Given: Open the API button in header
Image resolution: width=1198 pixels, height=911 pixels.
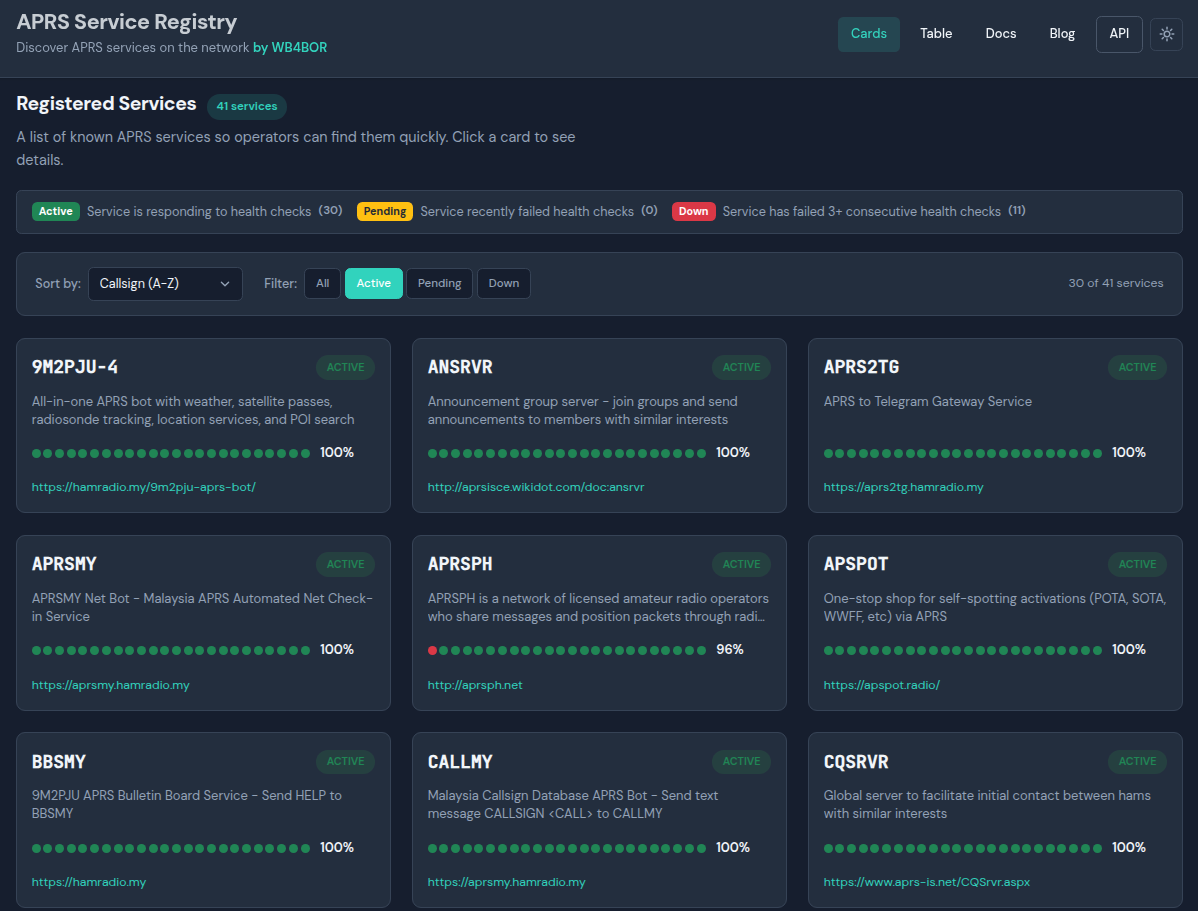Looking at the screenshot, I should pos(1119,34).
